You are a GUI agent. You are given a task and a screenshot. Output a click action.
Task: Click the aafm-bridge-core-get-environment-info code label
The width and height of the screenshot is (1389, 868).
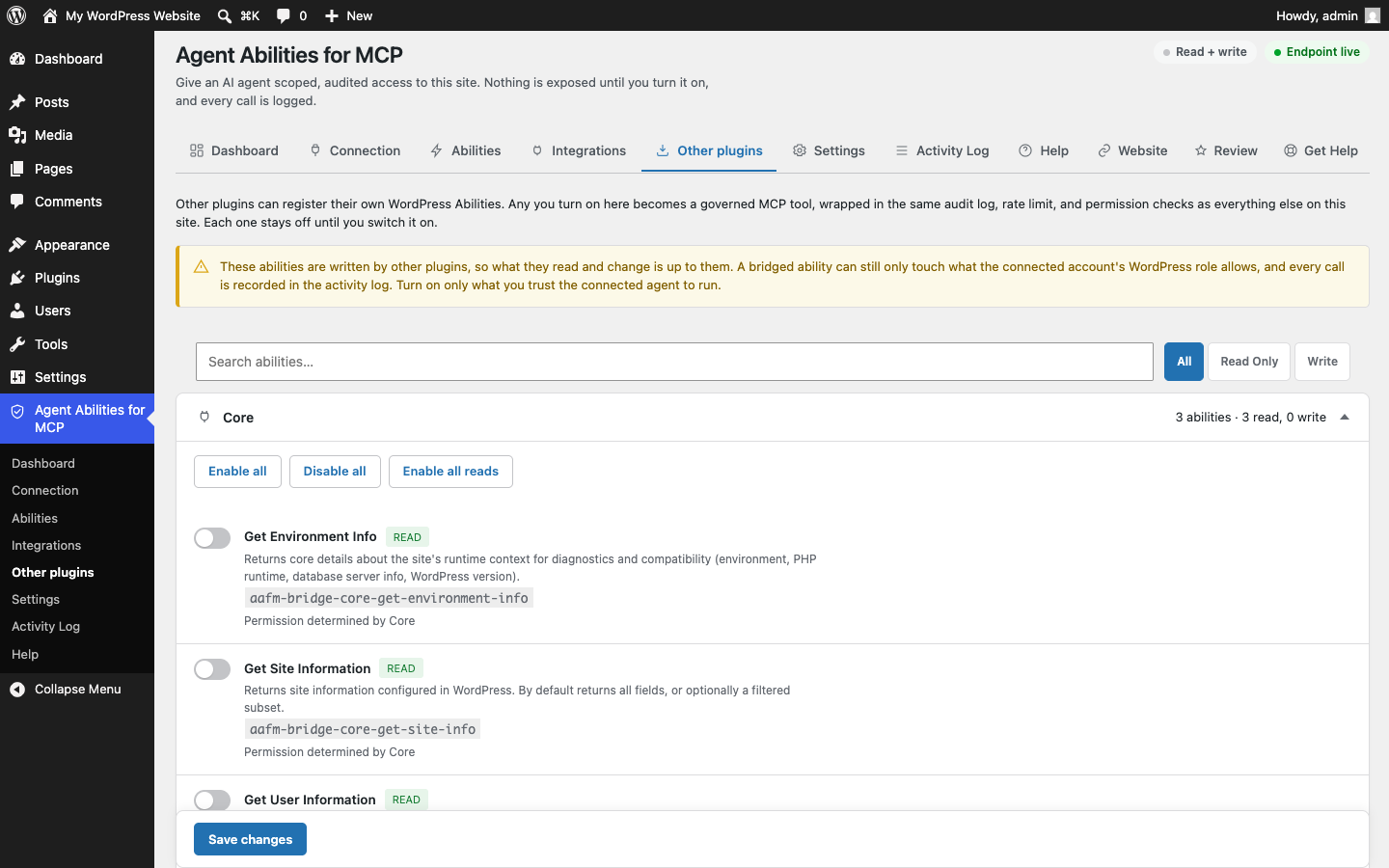pos(389,598)
